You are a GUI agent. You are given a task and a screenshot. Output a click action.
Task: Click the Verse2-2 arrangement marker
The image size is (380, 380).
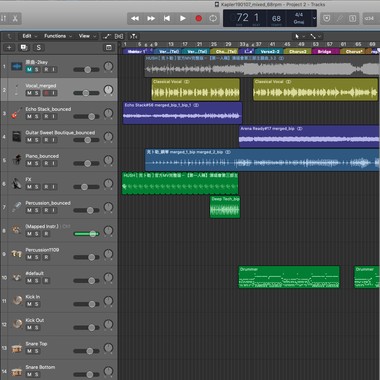269,52
